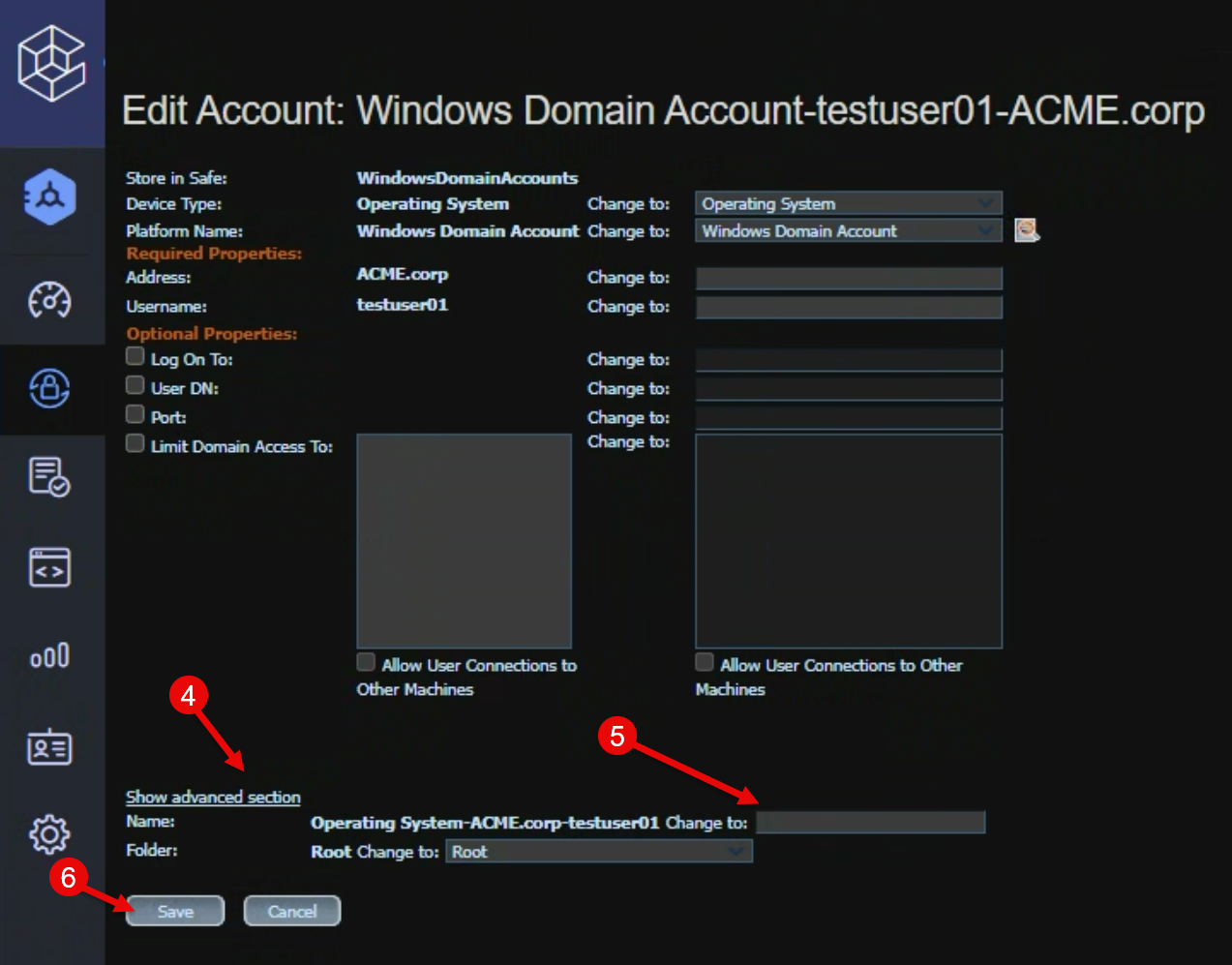Screen dimensions: 1232x965
Task: Click the CyberArk cube logo
Action: [x=51, y=63]
